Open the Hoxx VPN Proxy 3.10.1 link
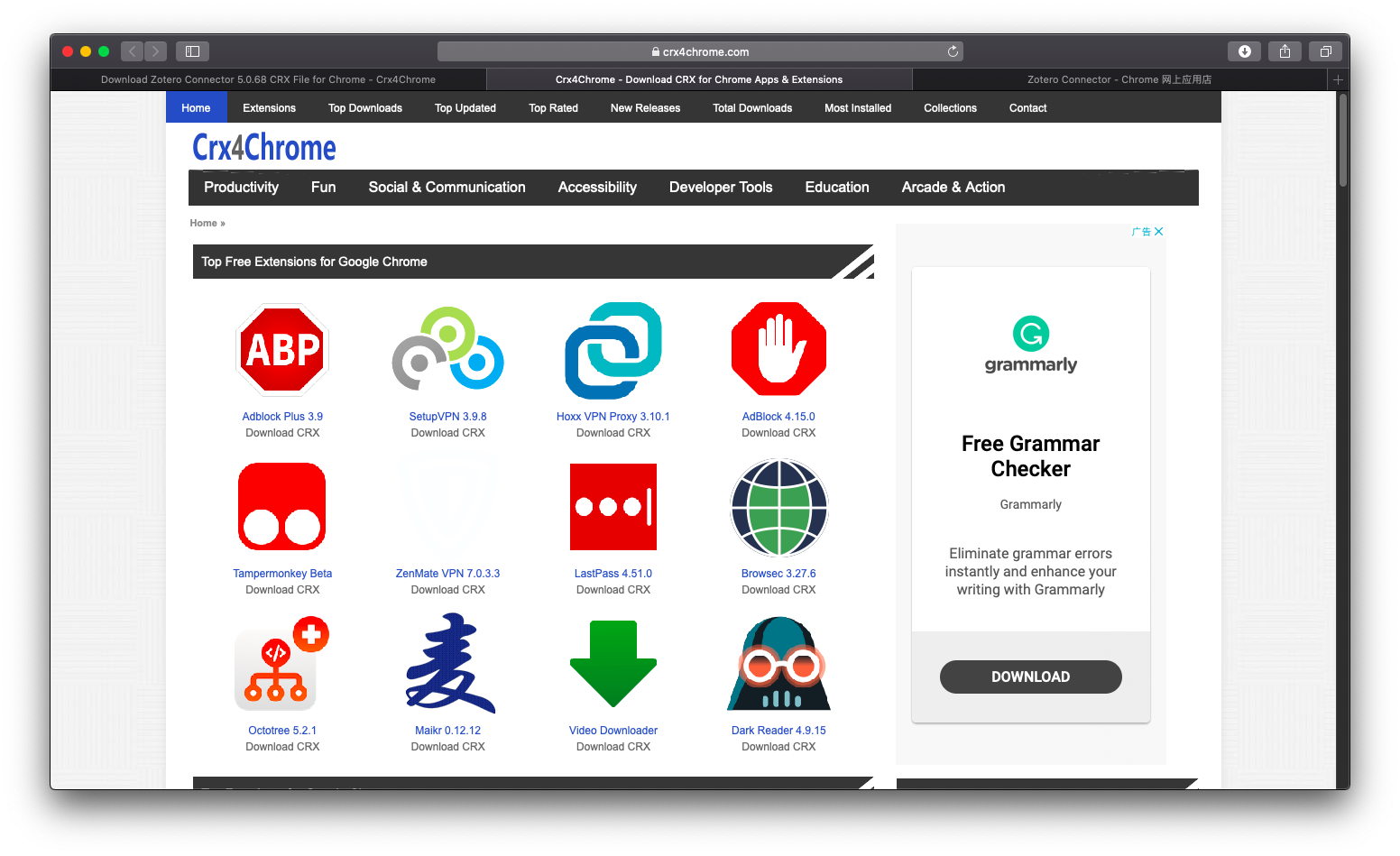The image size is (1400, 856). pyautogui.click(x=613, y=417)
